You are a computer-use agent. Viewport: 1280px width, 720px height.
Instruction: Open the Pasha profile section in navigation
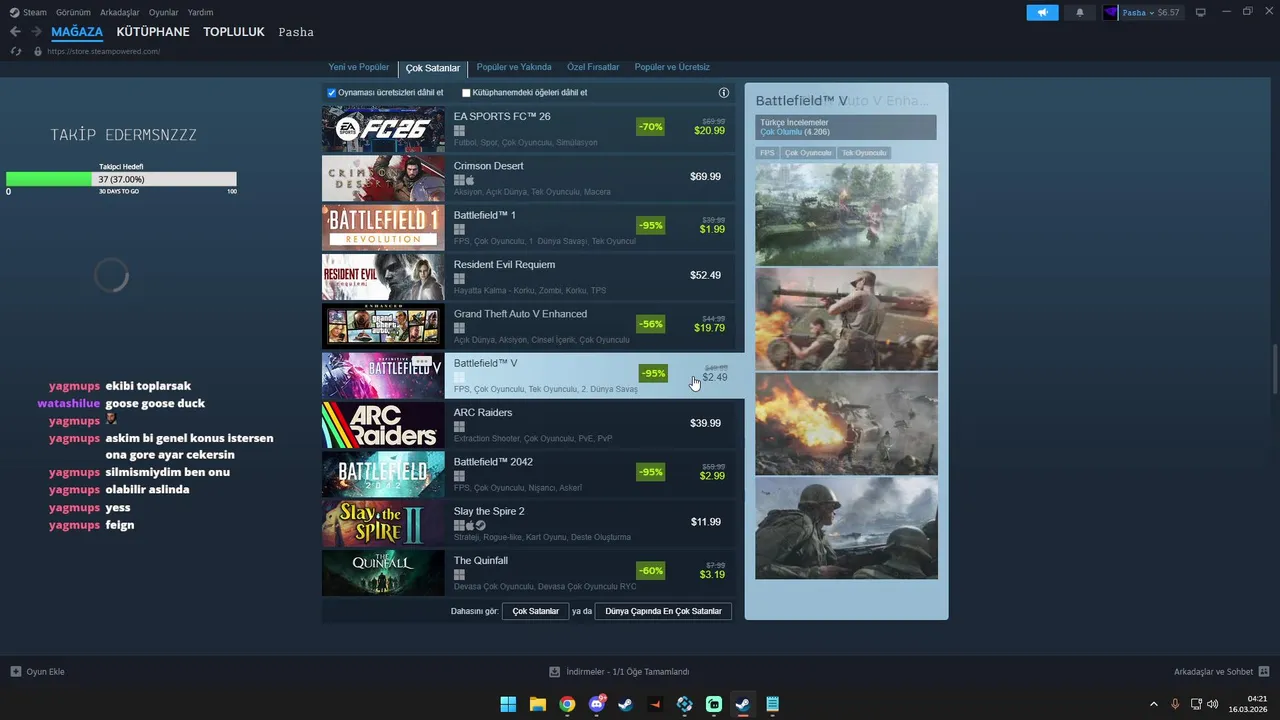(x=296, y=32)
